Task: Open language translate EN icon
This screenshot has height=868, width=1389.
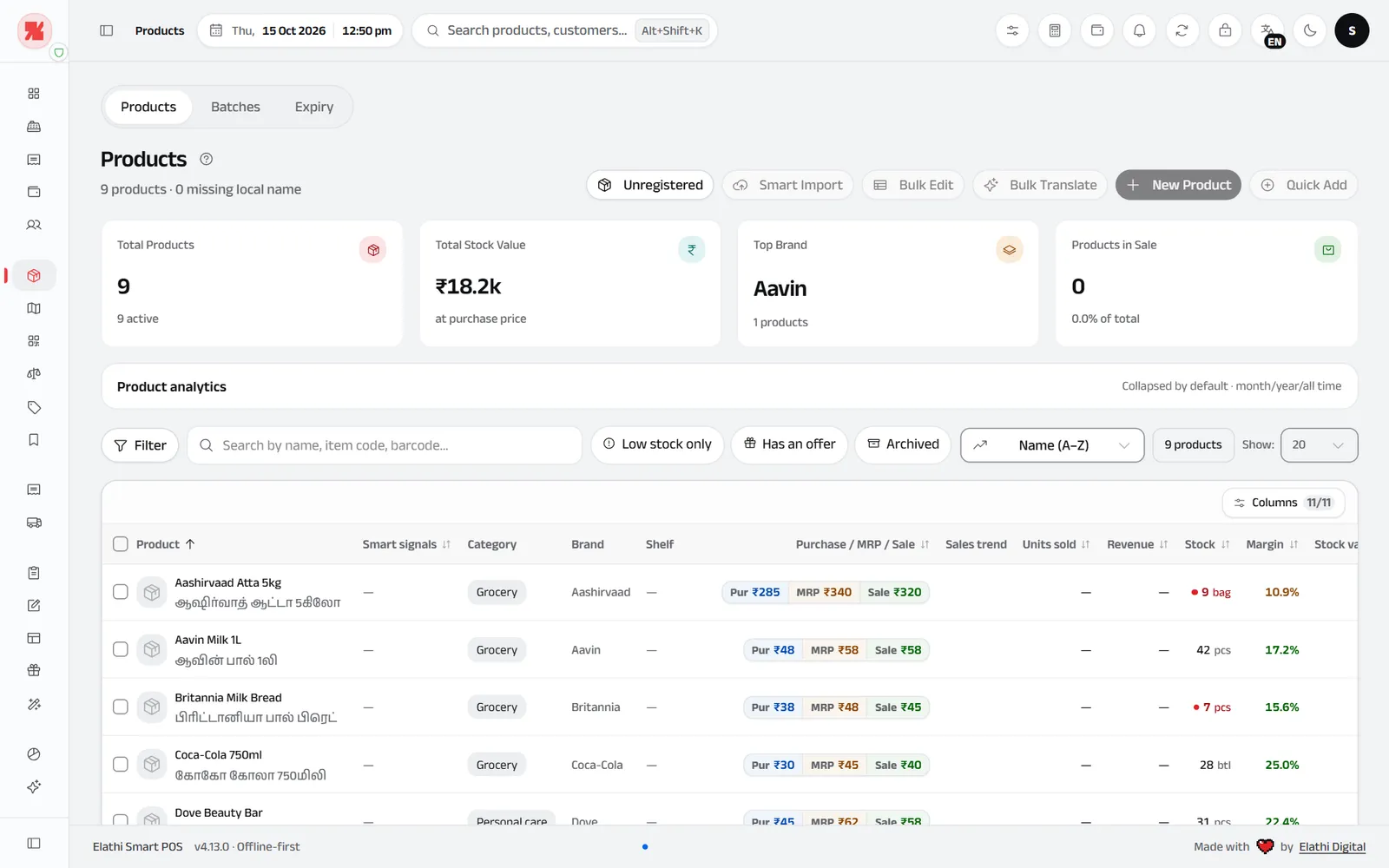Action: (1267, 30)
